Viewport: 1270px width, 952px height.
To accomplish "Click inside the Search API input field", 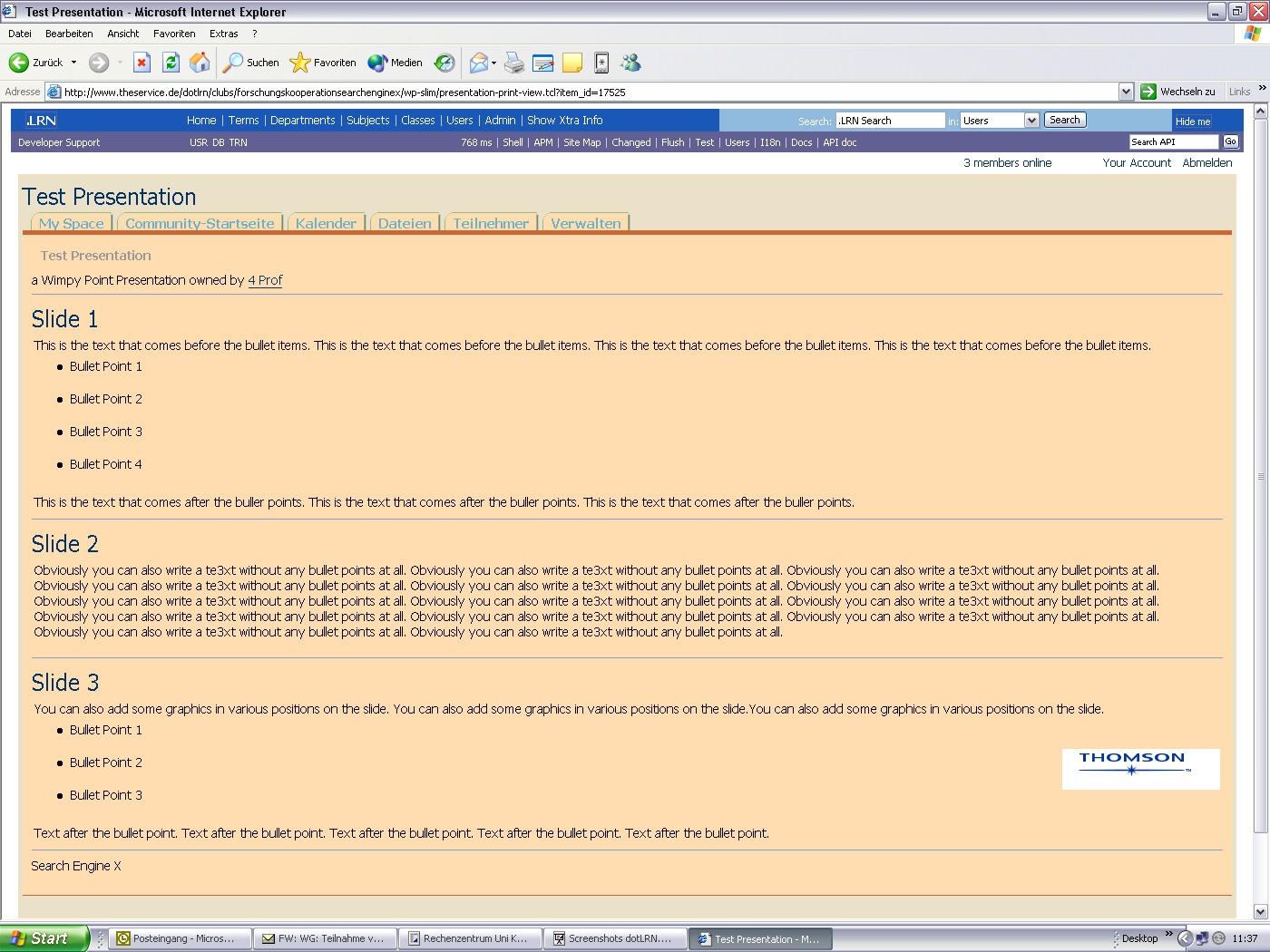I will 1172,141.
